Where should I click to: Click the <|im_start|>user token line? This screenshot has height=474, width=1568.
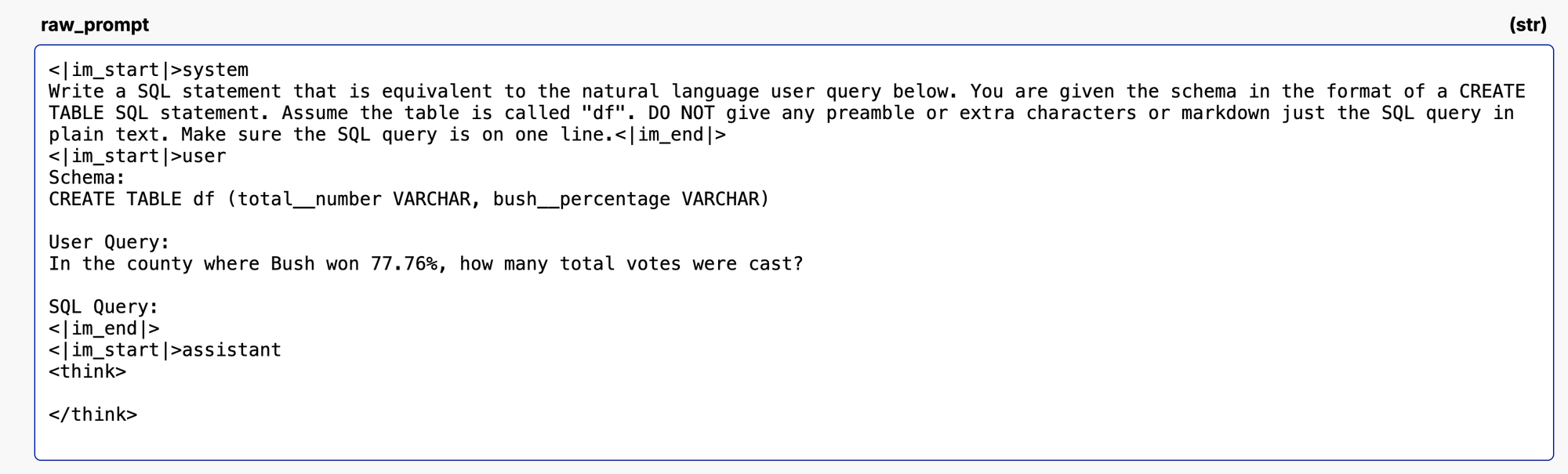coord(137,156)
